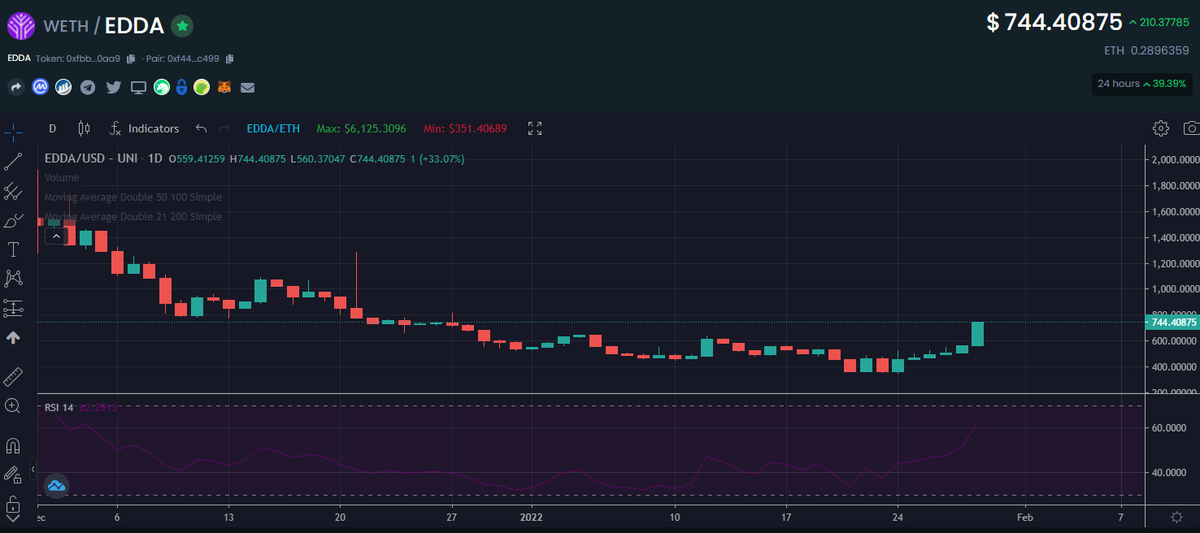
Task: Open the Twitter link icon
Action: pyautogui.click(x=113, y=88)
